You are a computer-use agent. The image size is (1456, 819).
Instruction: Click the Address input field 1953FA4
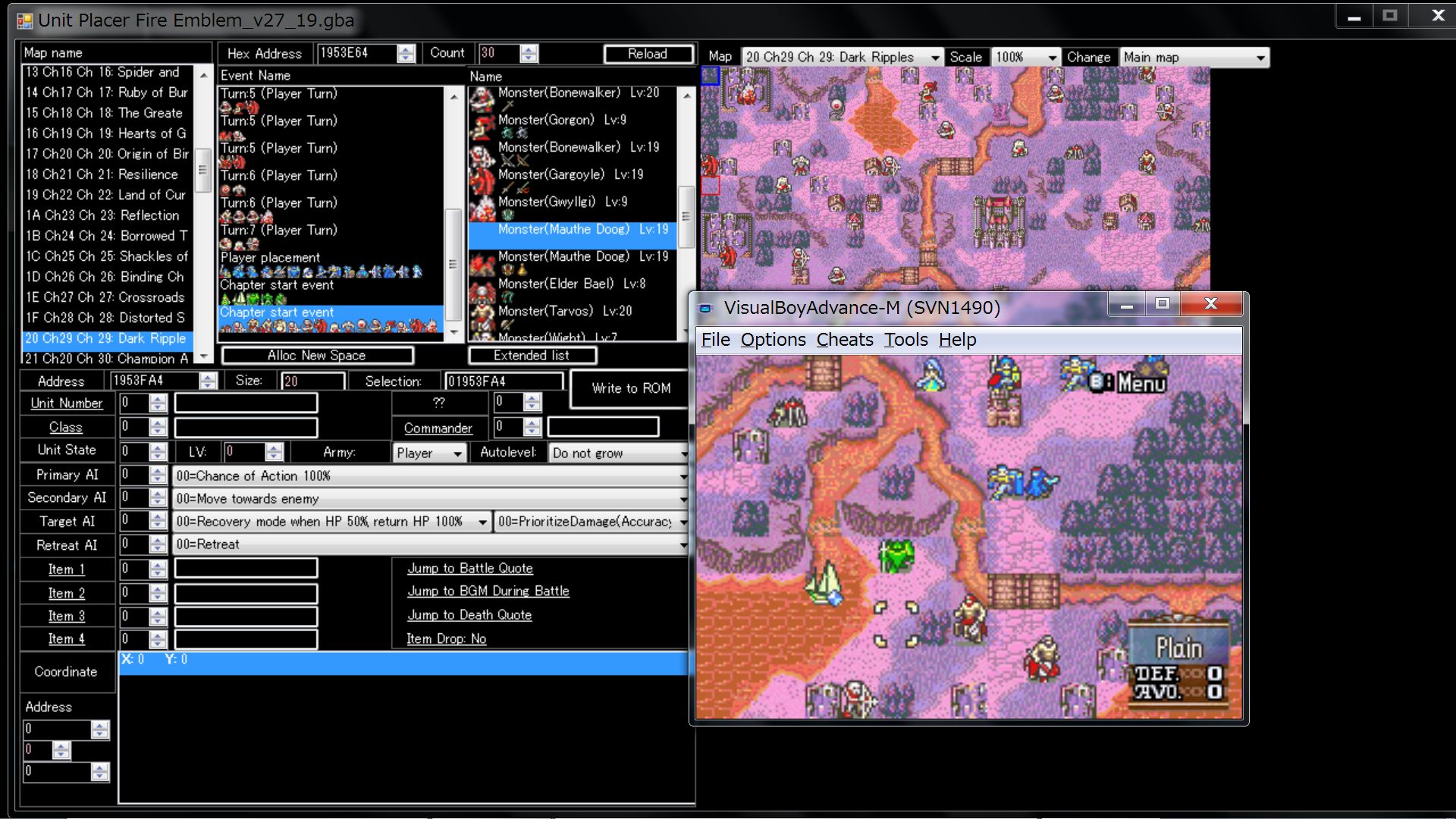155,381
